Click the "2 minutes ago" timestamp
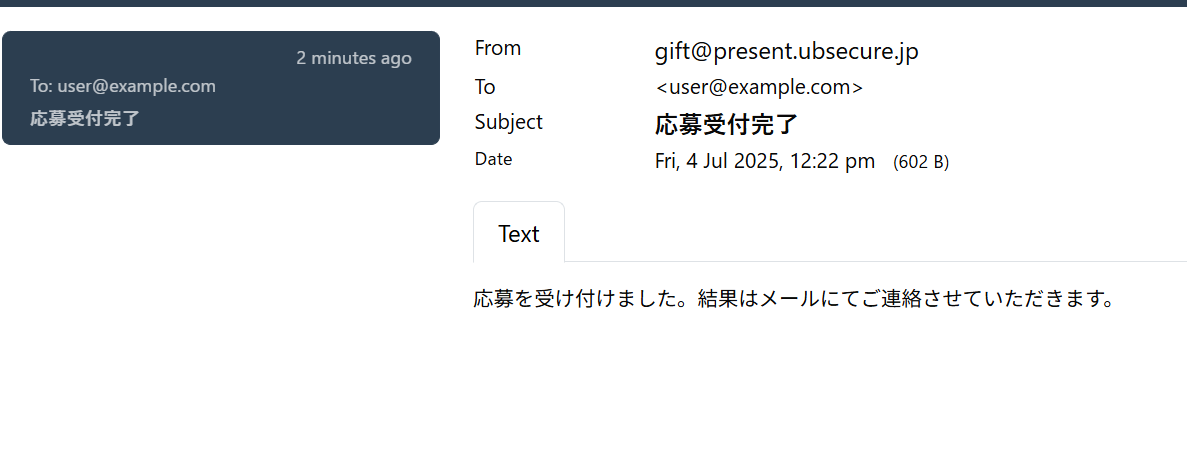 pyautogui.click(x=354, y=58)
